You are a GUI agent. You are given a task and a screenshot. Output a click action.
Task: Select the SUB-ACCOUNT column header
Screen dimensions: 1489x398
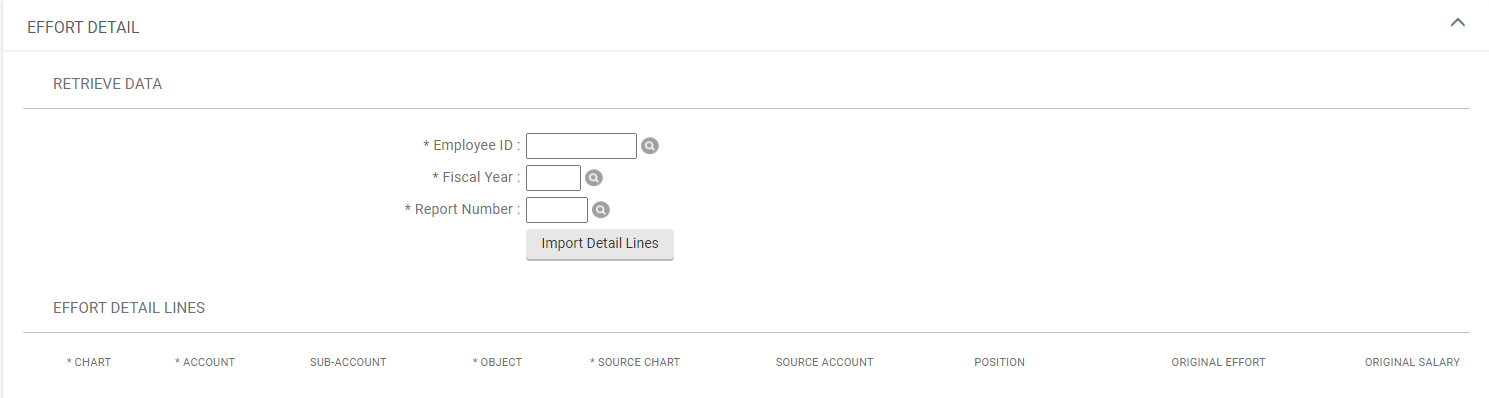348,362
